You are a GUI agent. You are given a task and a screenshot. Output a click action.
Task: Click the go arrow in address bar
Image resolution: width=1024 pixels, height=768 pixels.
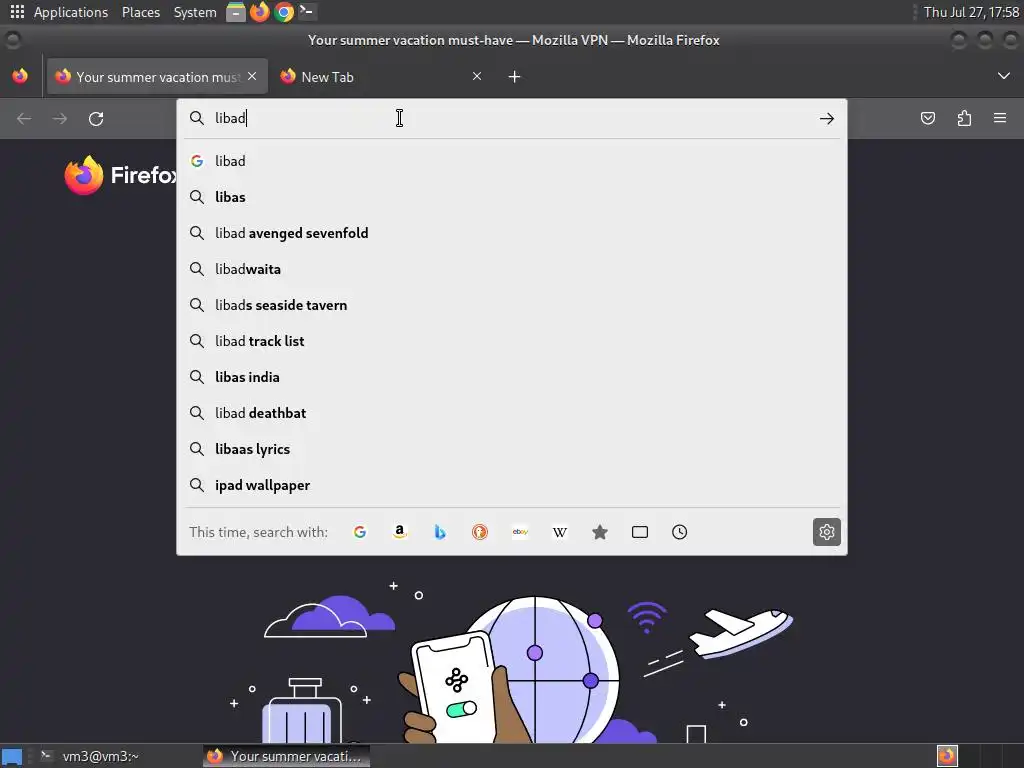click(x=827, y=119)
